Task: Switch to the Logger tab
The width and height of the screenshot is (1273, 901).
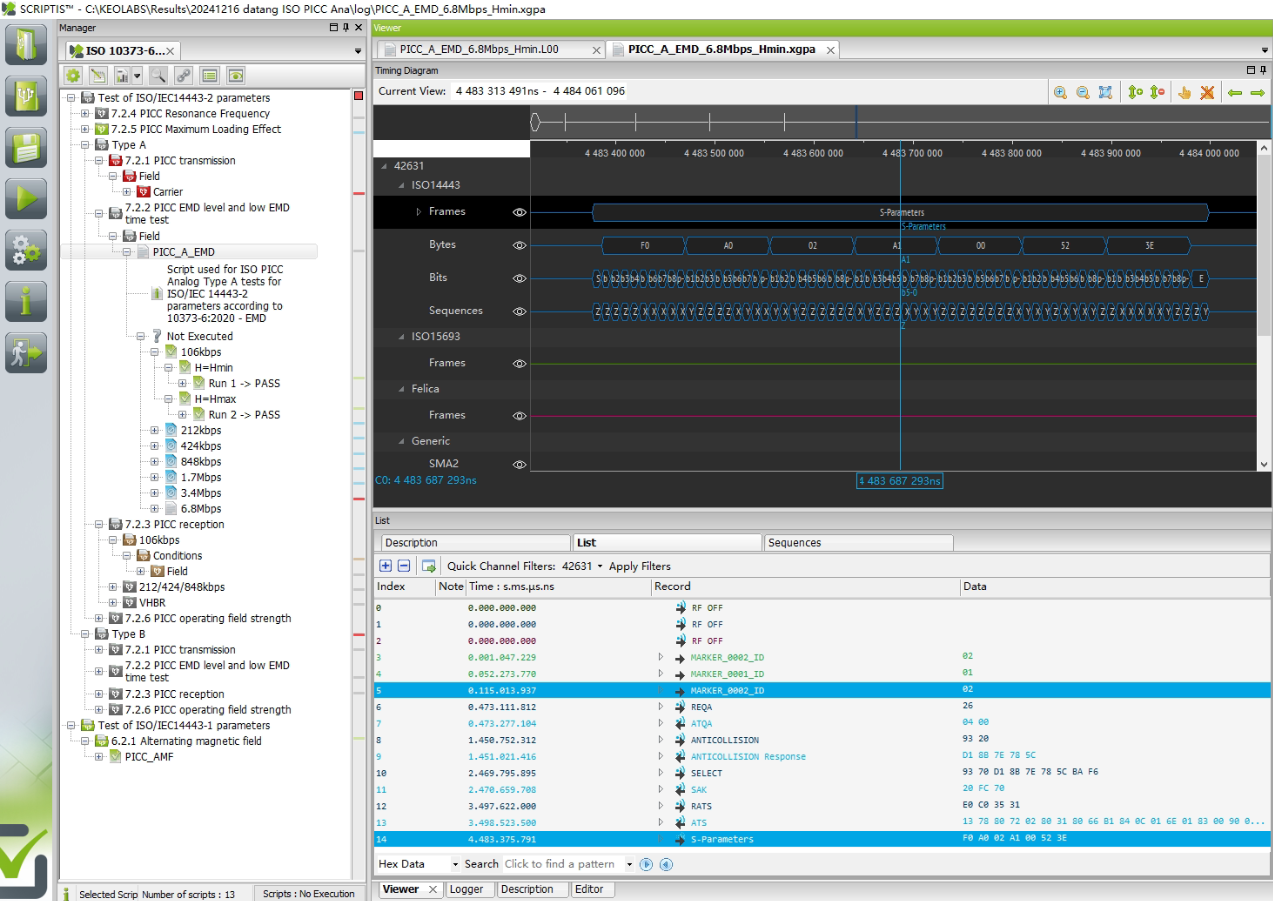Action: [465, 889]
